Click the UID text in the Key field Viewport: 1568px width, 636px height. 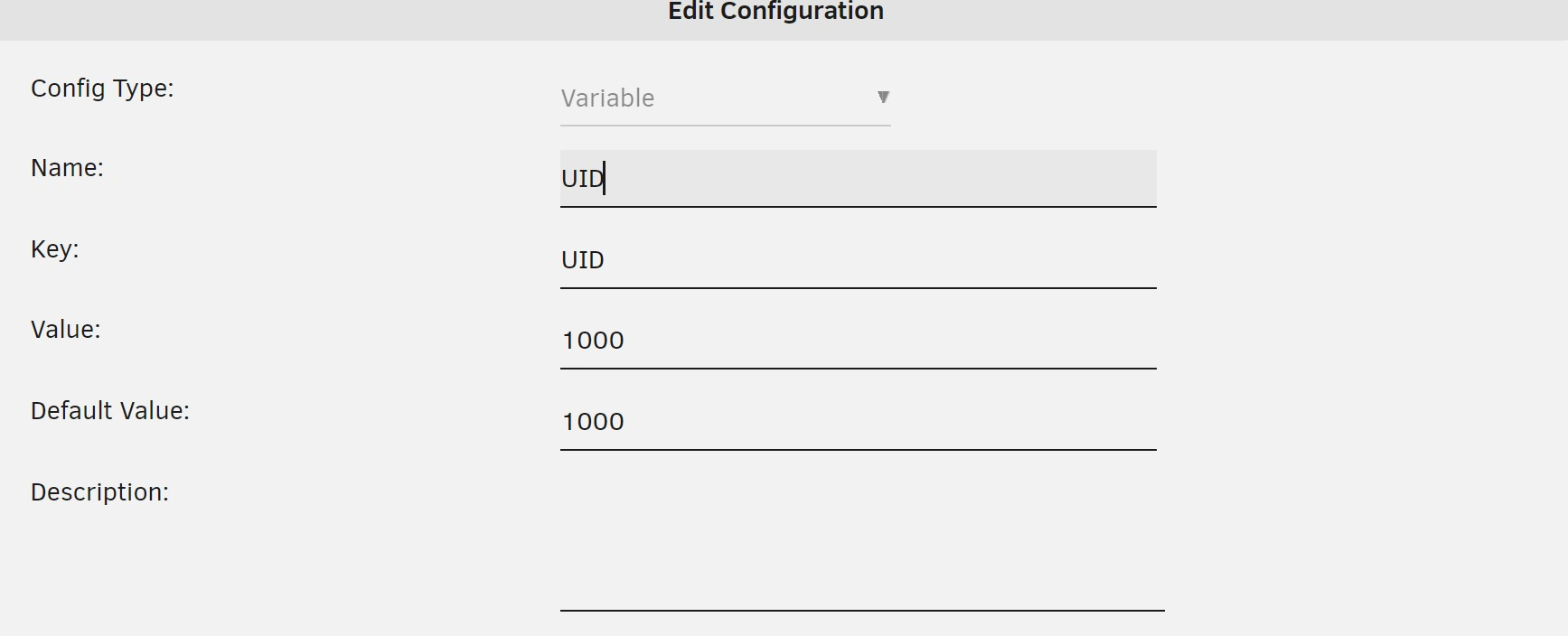(x=583, y=260)
